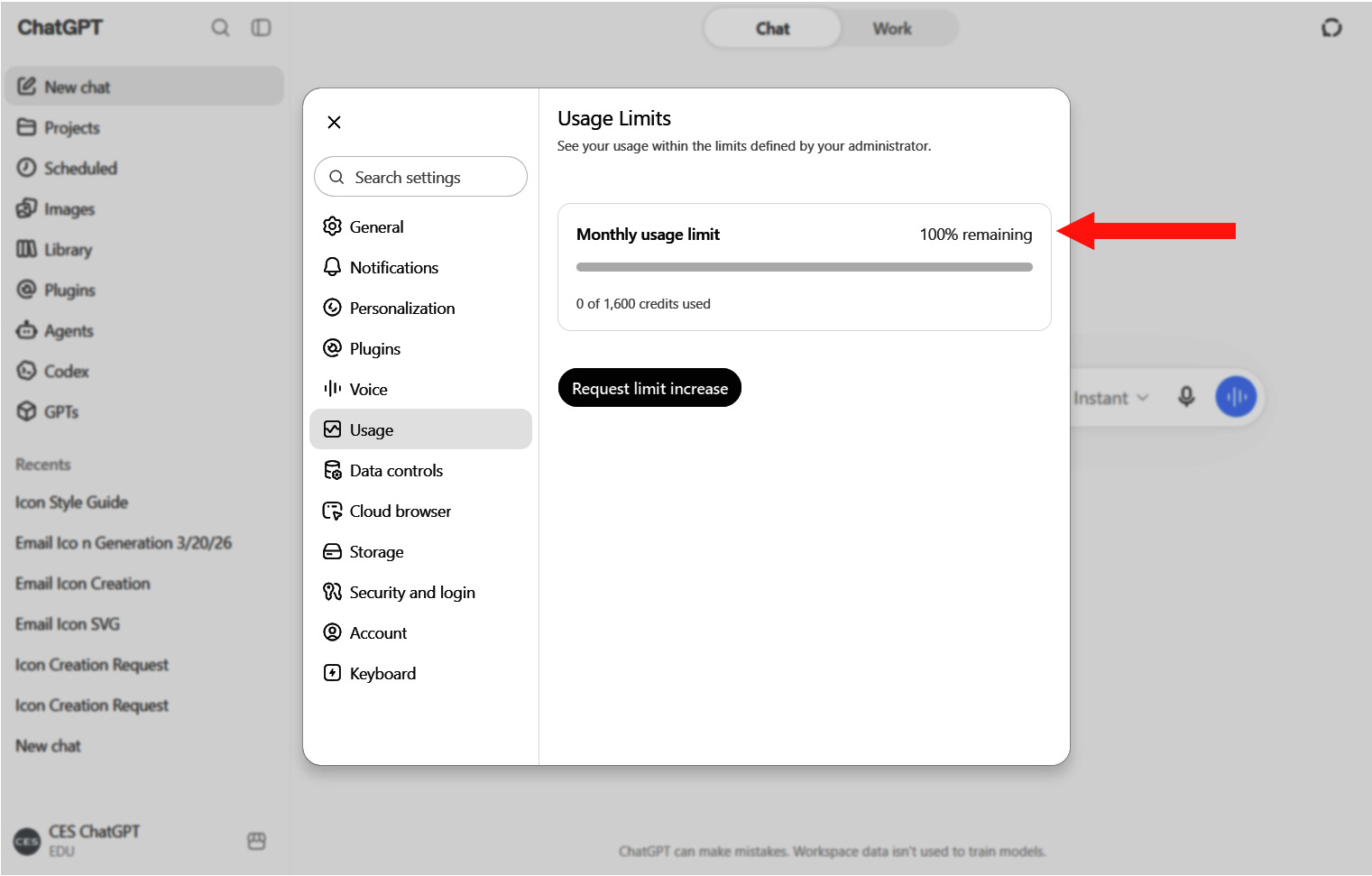Close the settings dialog with the X
The width and height of the screenshot is (1372, 876).
click(x=334, y=122)
